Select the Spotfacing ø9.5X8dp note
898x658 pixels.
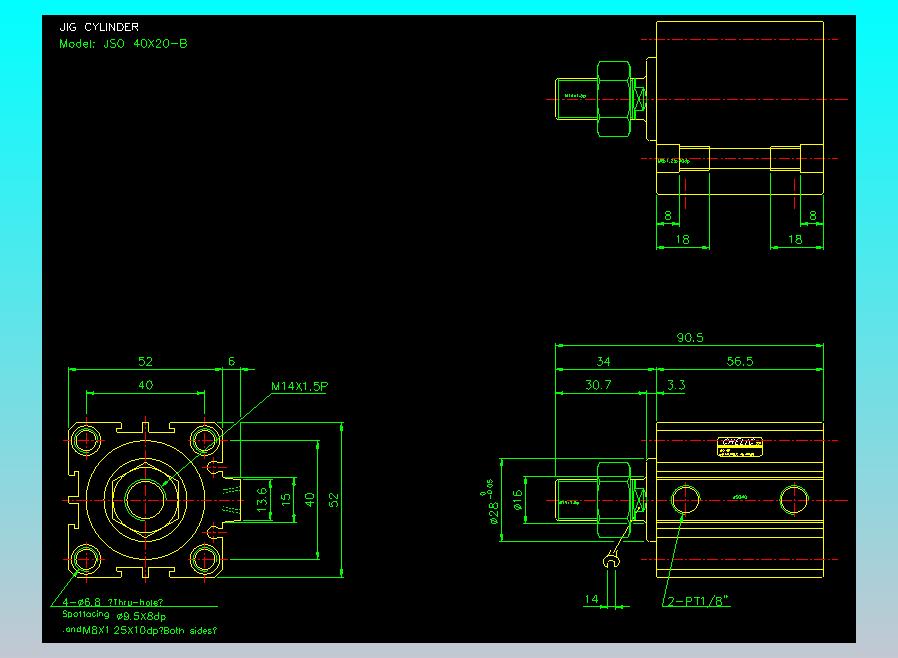[x=114, y=616]
